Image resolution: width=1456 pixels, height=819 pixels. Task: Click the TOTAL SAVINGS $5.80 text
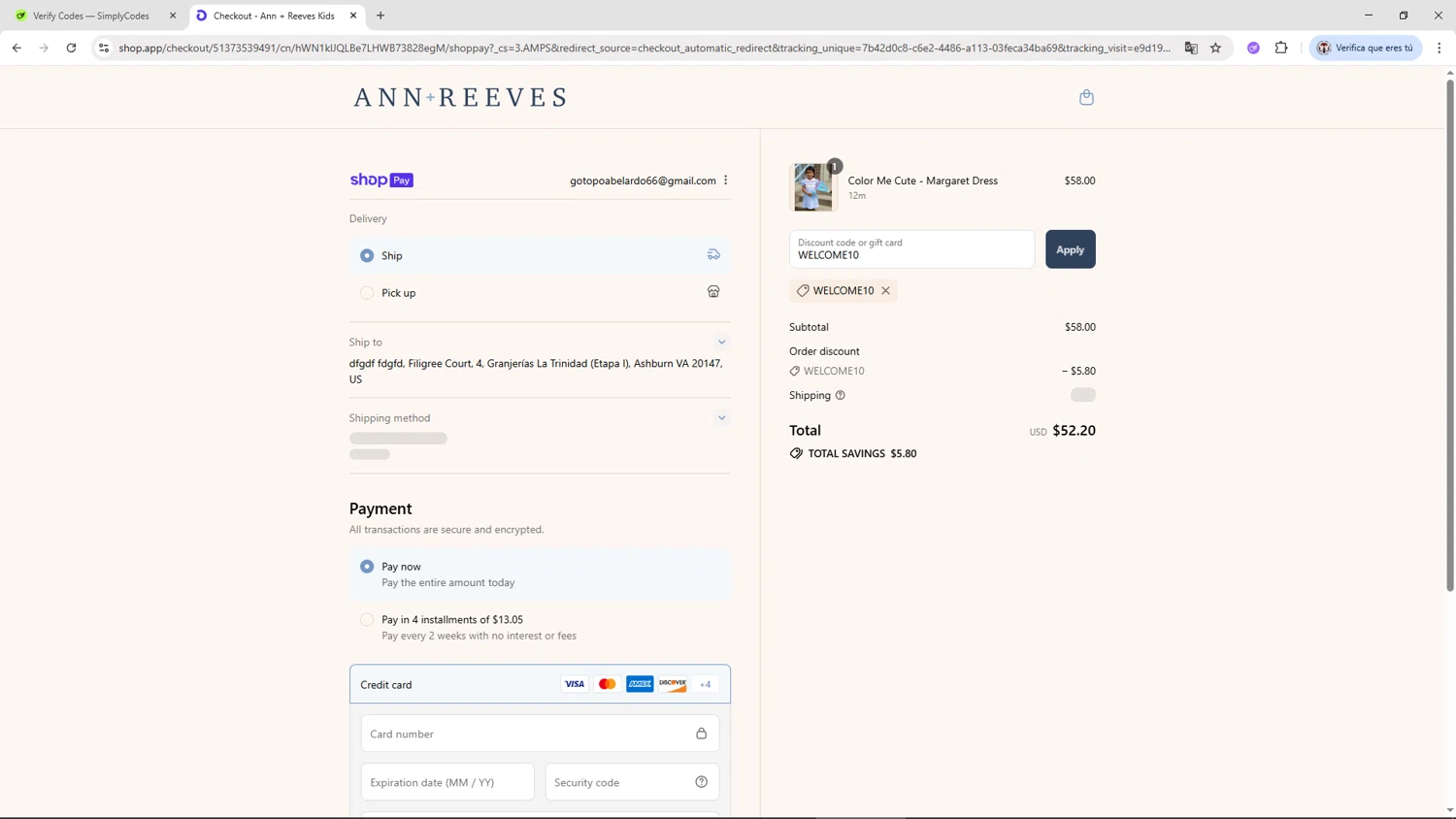pyautogui.click(x=862, y=453)
